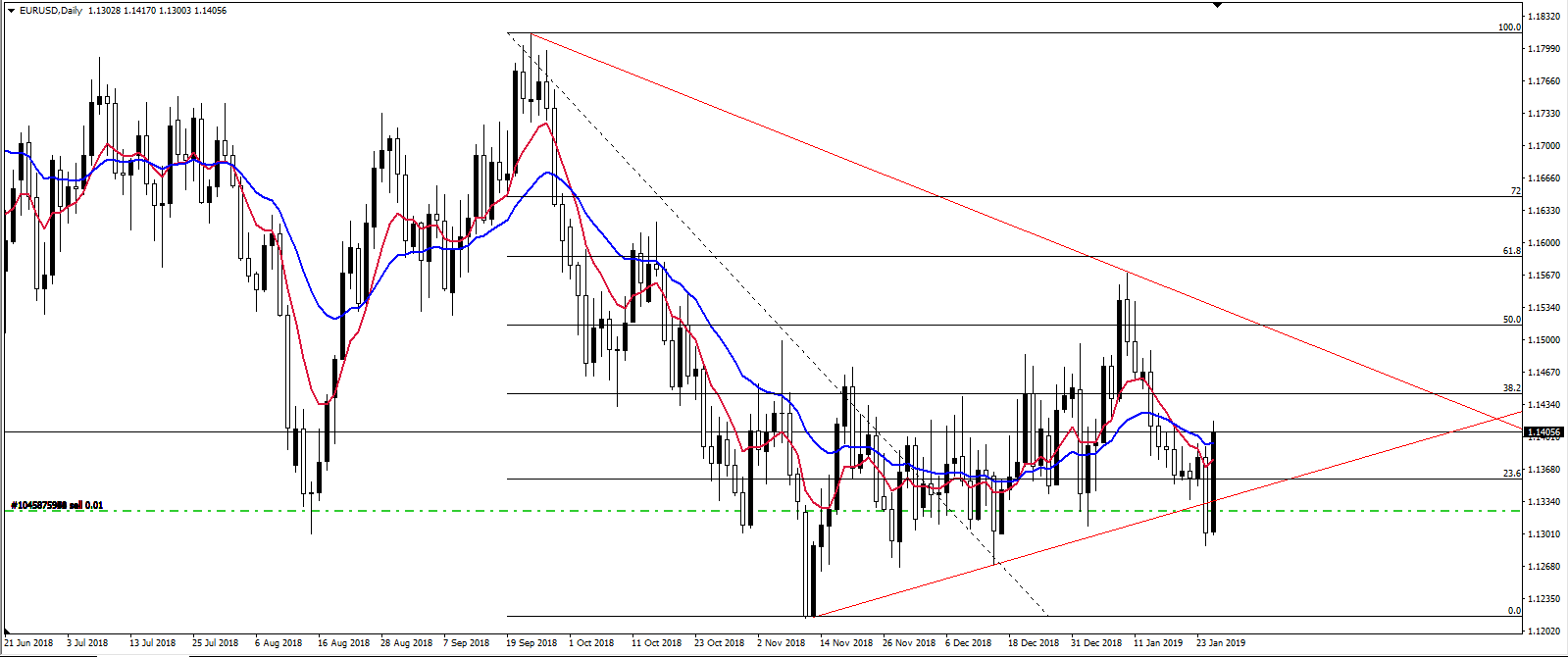The image size is (1568, 657).
Task: Click the 1.18320 price scale value
Action: coord(1544,17)
